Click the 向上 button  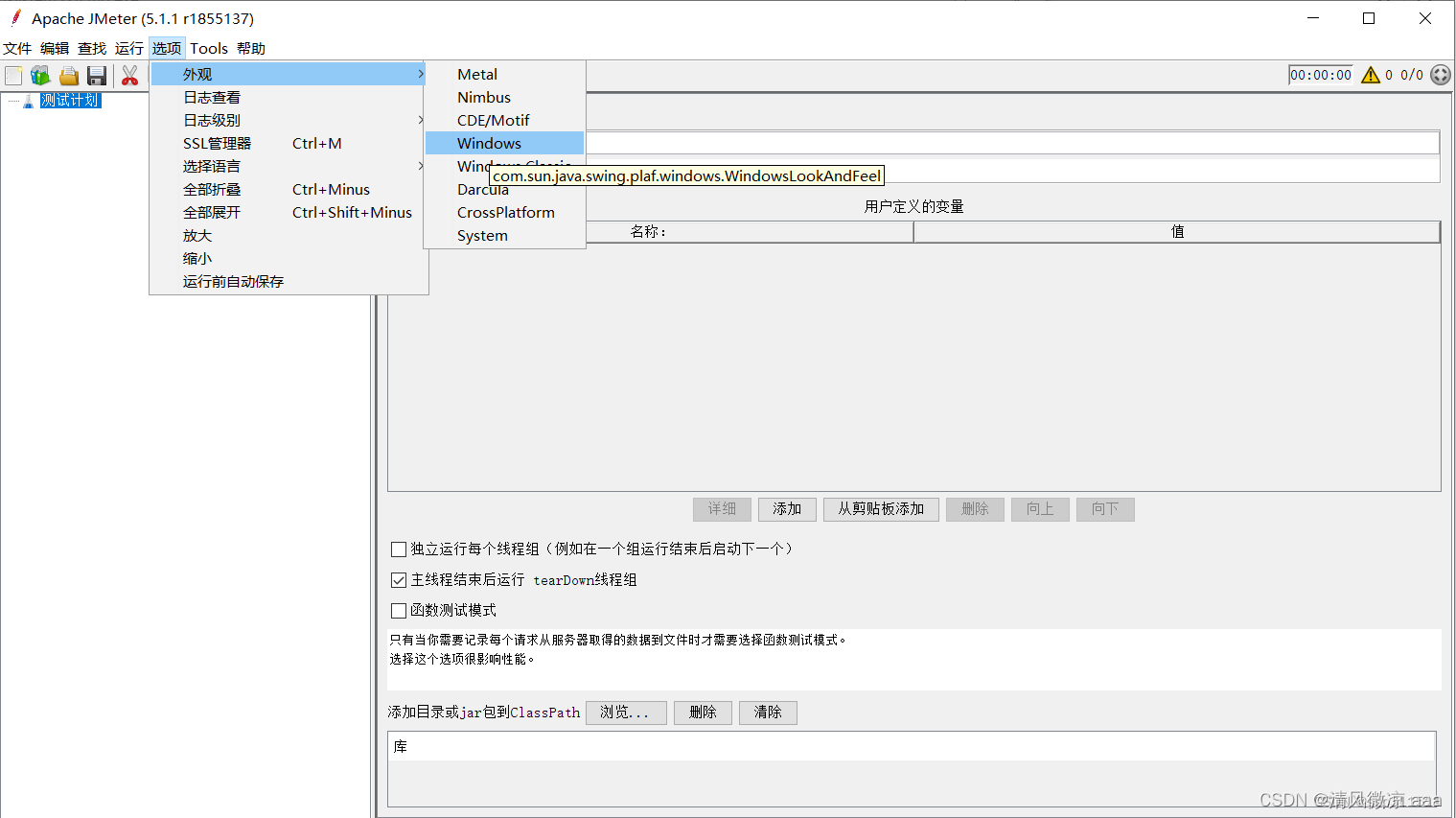point(1040,509)
